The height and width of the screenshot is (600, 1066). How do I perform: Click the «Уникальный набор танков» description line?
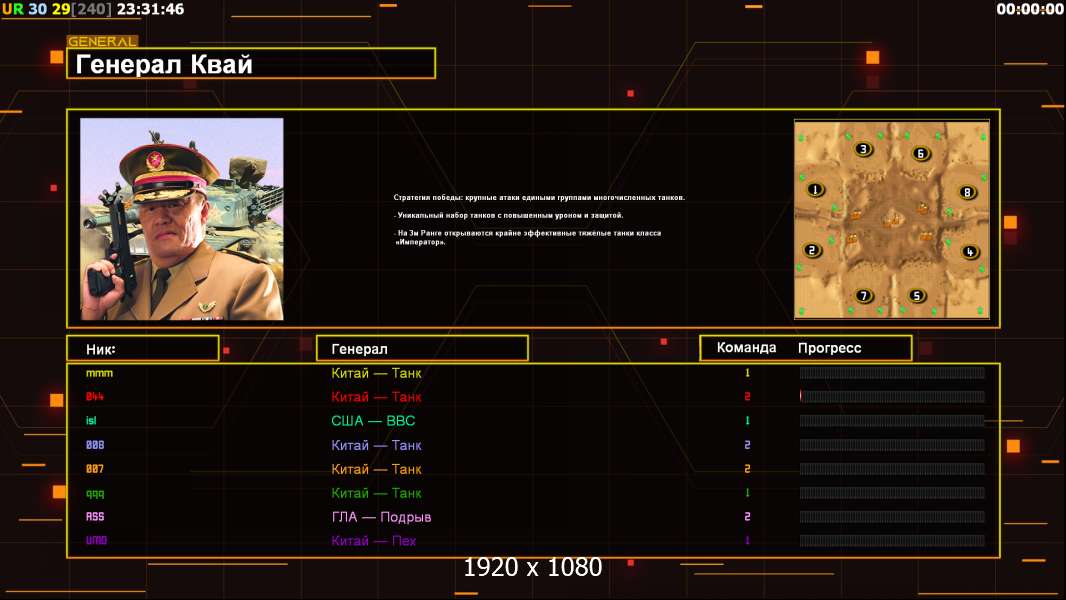pyautogui.click(x=508, y=215)
